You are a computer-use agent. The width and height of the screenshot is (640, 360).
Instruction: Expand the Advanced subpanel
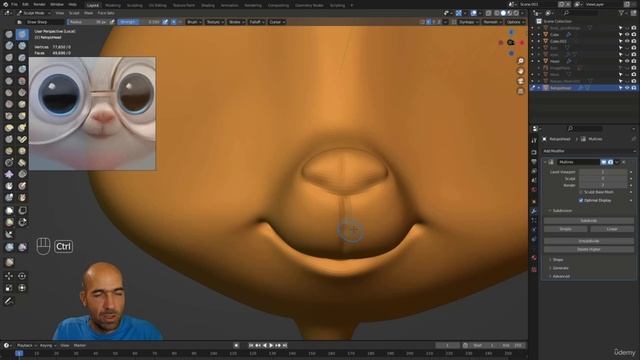click(560, 276)
